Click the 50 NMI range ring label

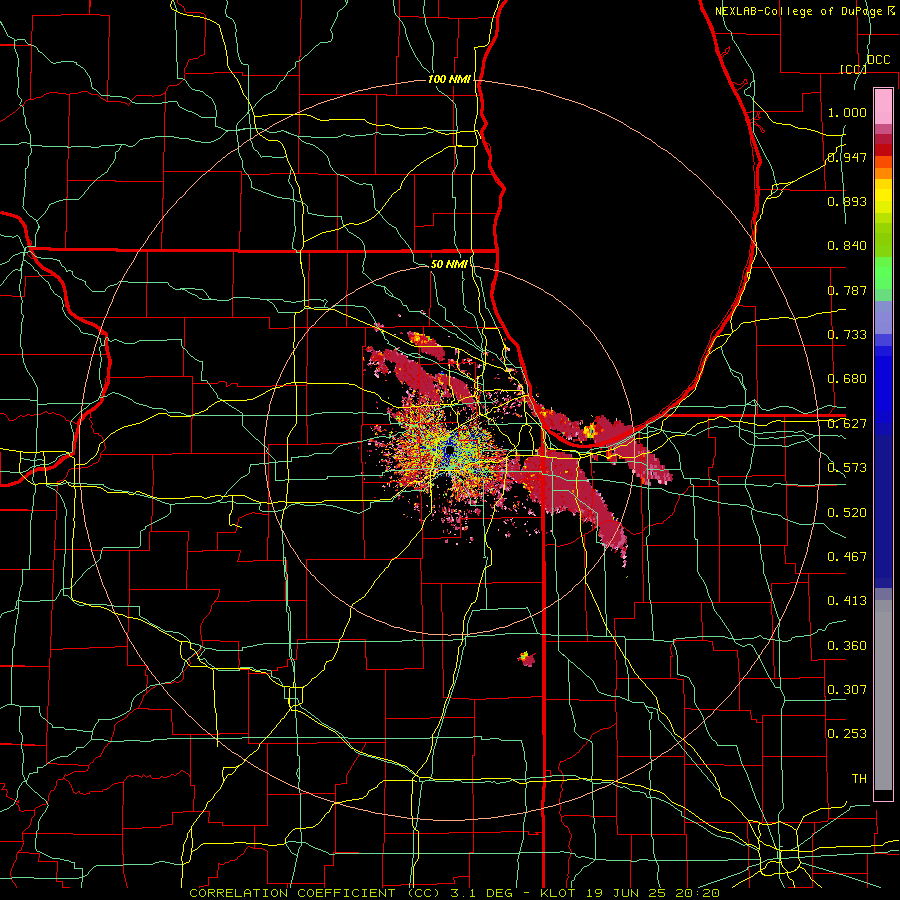(x=449, y=264)
